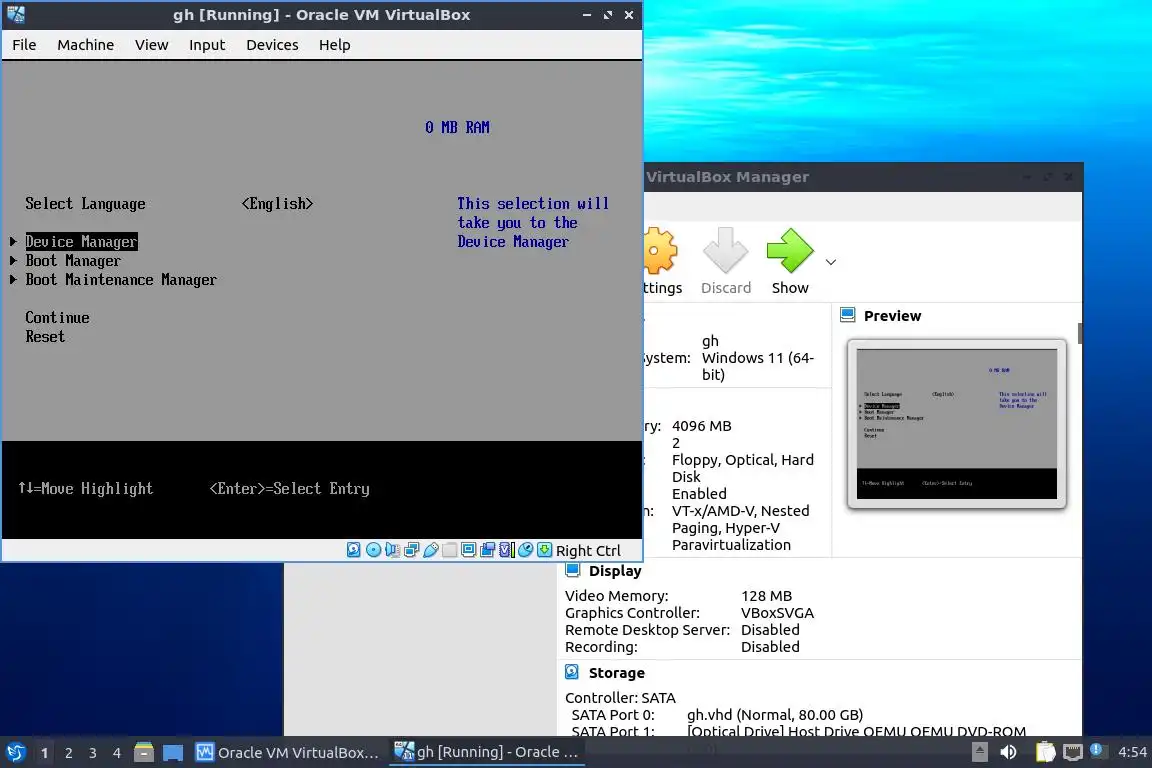Click the show desktop icon on taskbar
The width and height of the screenshot is (1152, 768).
coord(173,753)
